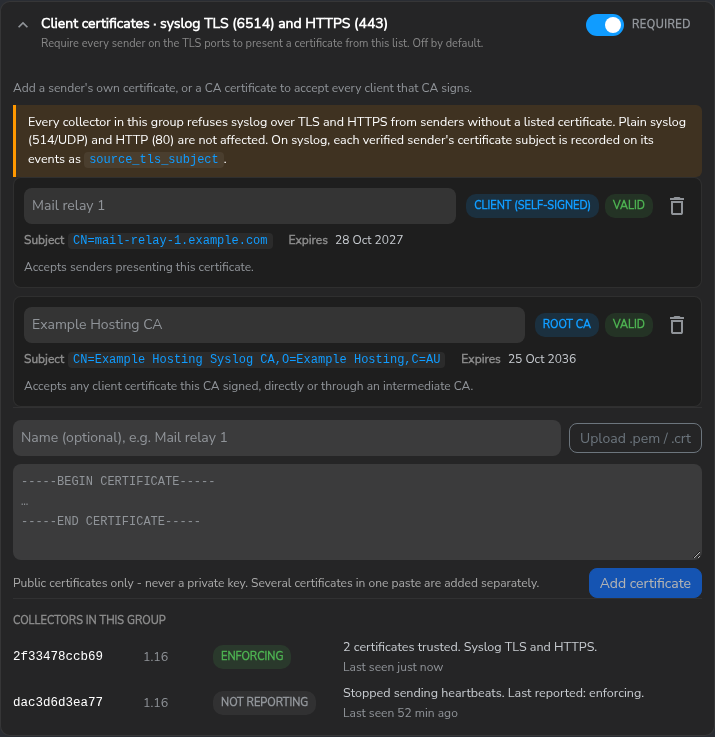This screenshot has height=737, width=715.
Task: Focus the PEM certificate paste textarea
Action: (x=357, y=512)
